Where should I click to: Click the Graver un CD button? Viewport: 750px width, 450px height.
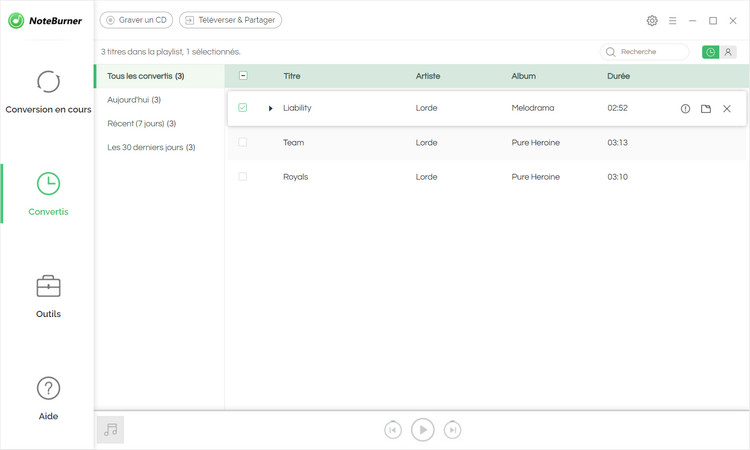(136, 20)
